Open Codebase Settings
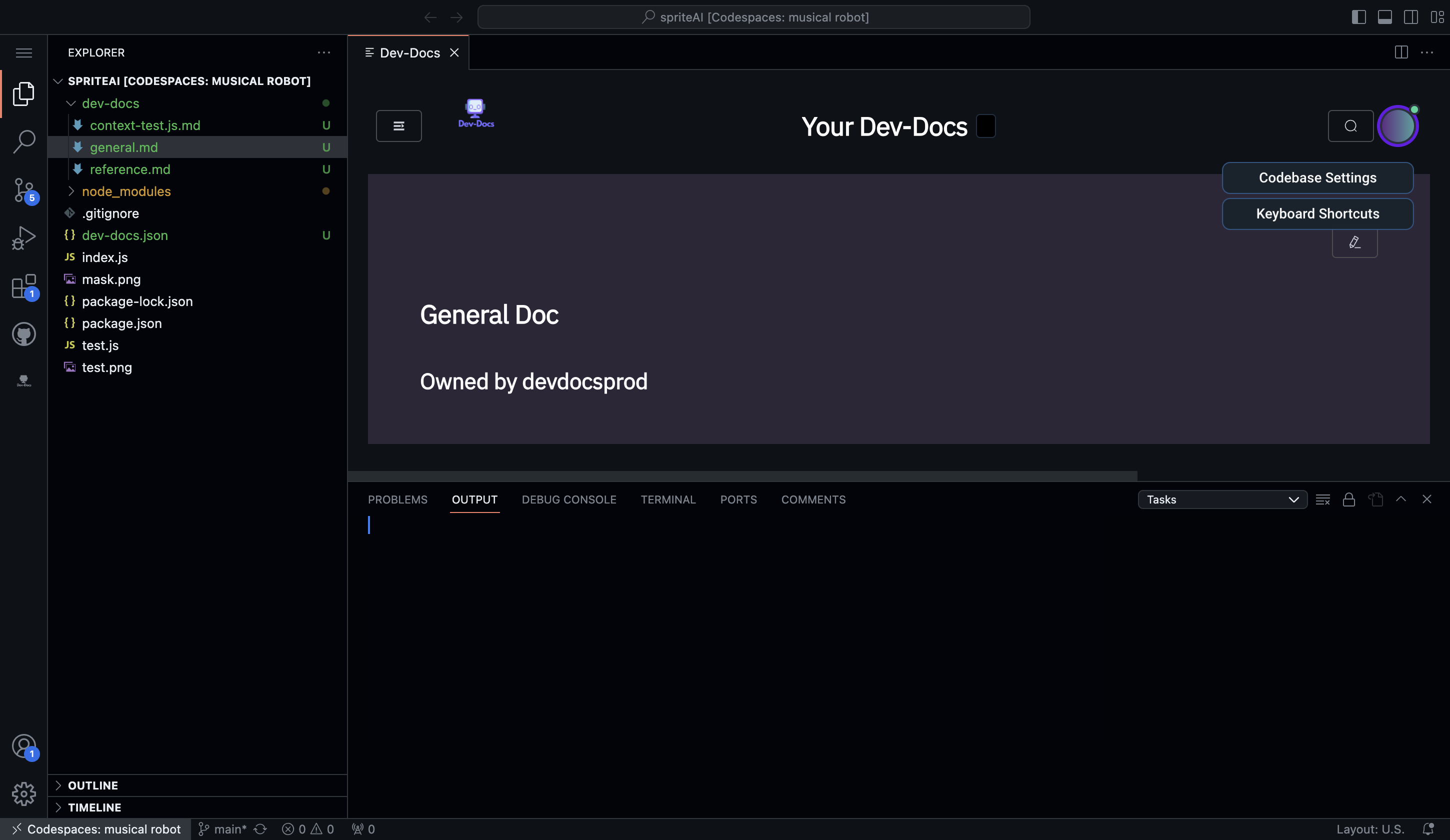 coord(1317,178)
